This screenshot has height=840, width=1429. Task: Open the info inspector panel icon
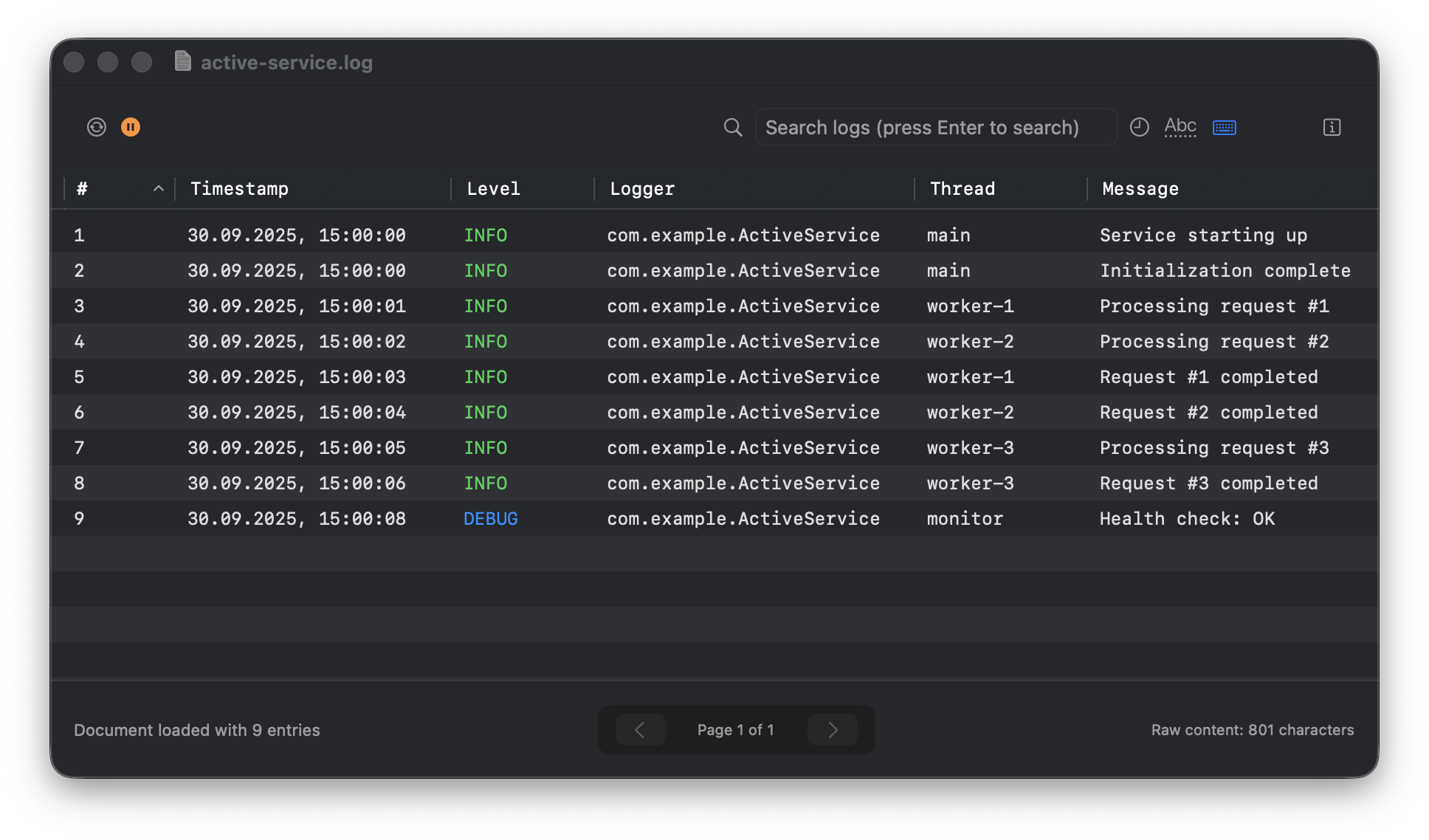(x=1332, y=127)
